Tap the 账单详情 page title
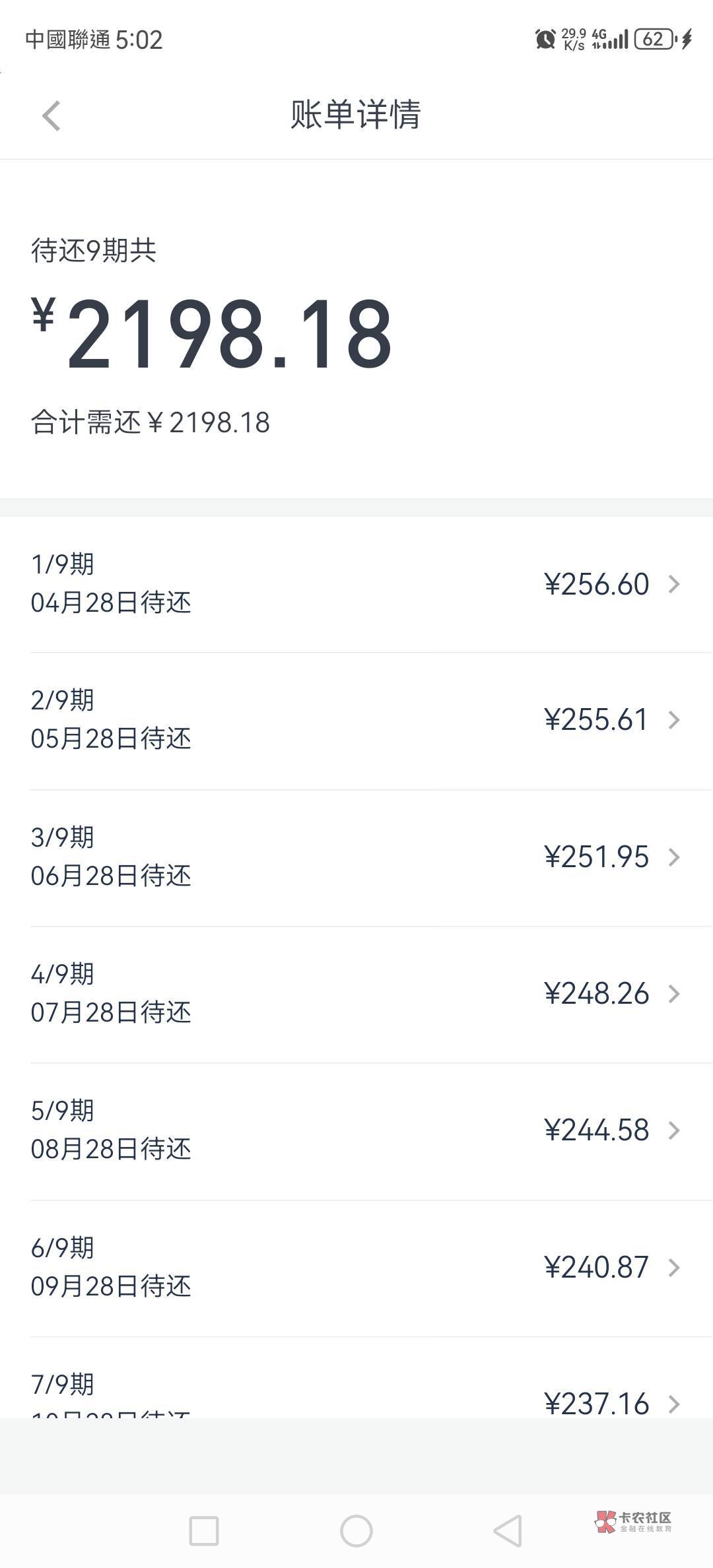The image size is (713, 1568). [x=356, y=115]
